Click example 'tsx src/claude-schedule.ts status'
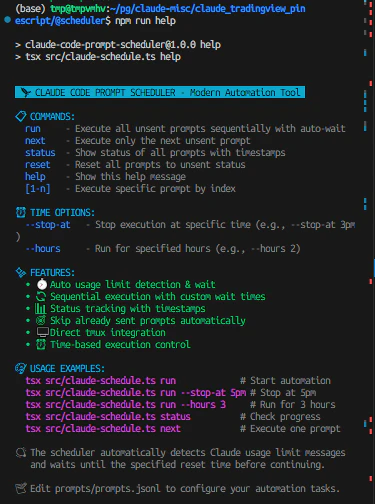 [x=108, y=417]
